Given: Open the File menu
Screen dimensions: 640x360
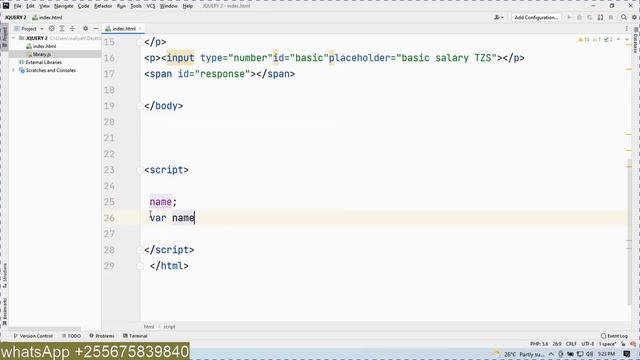Looking at the screenshot, I should click(17, 6).
